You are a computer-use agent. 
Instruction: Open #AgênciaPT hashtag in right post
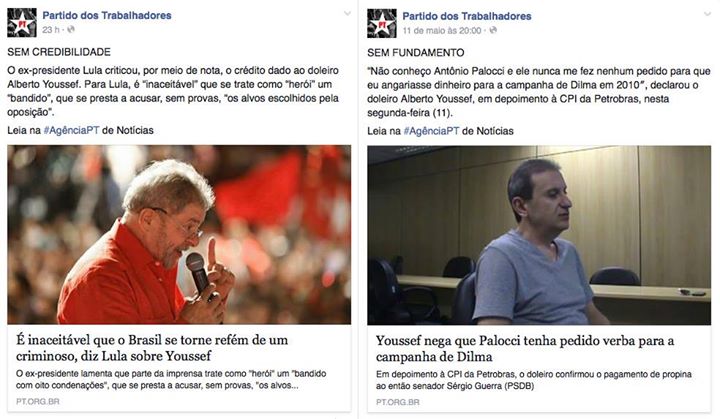tap(431, 131)
